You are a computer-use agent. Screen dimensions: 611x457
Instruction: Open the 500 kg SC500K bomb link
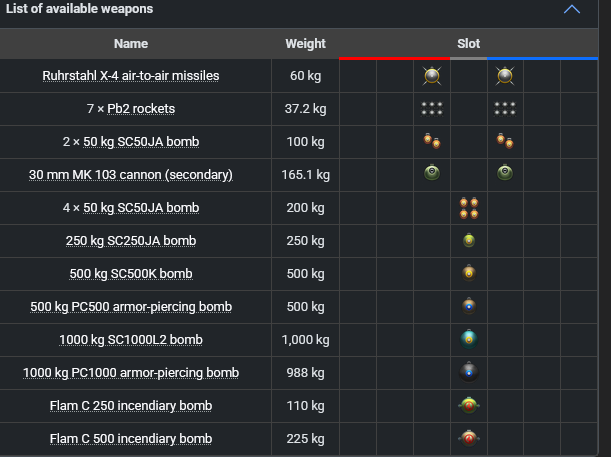[x=131, y=274]
